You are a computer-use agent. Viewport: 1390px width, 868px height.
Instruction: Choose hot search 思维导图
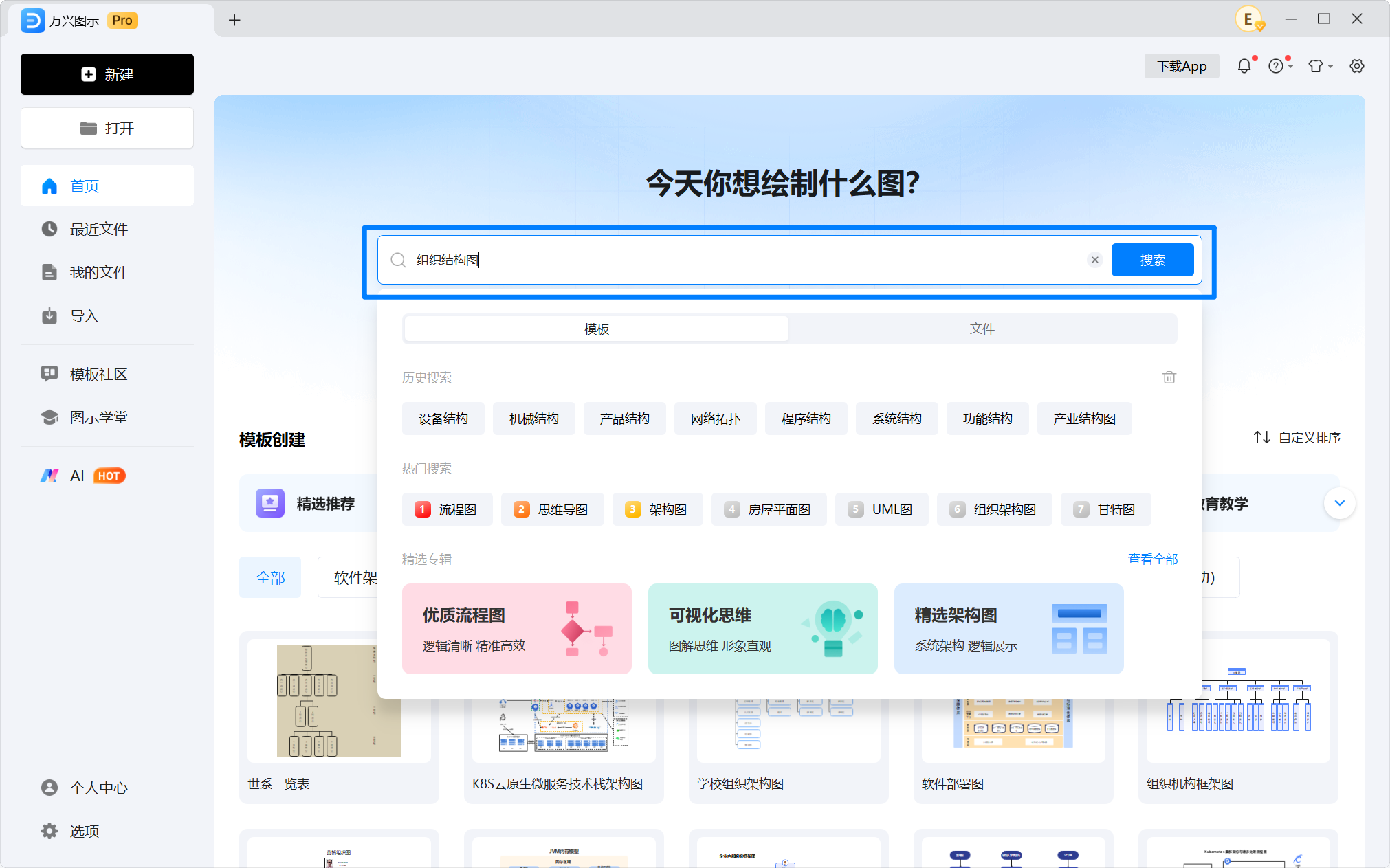pyautogui.click(x=553, y=509)
